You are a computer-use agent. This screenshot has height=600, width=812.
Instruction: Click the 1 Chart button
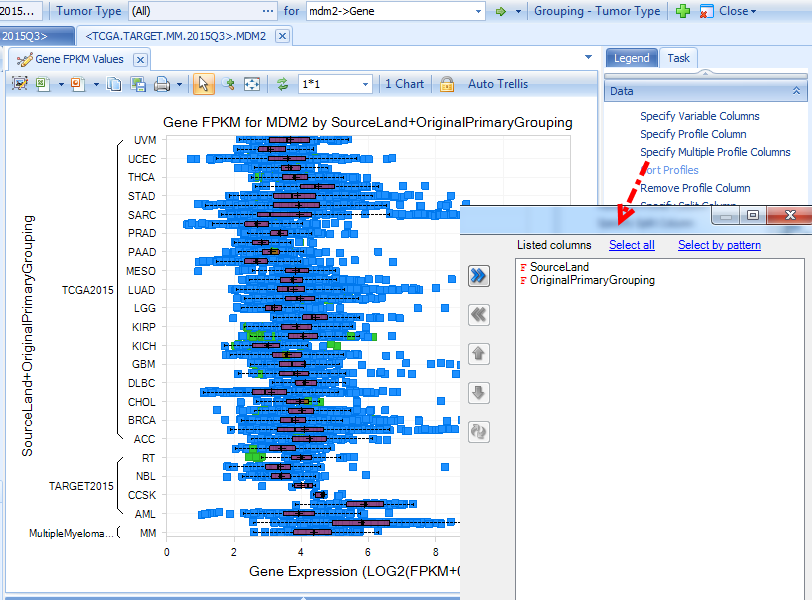click(x=404, y=84)
